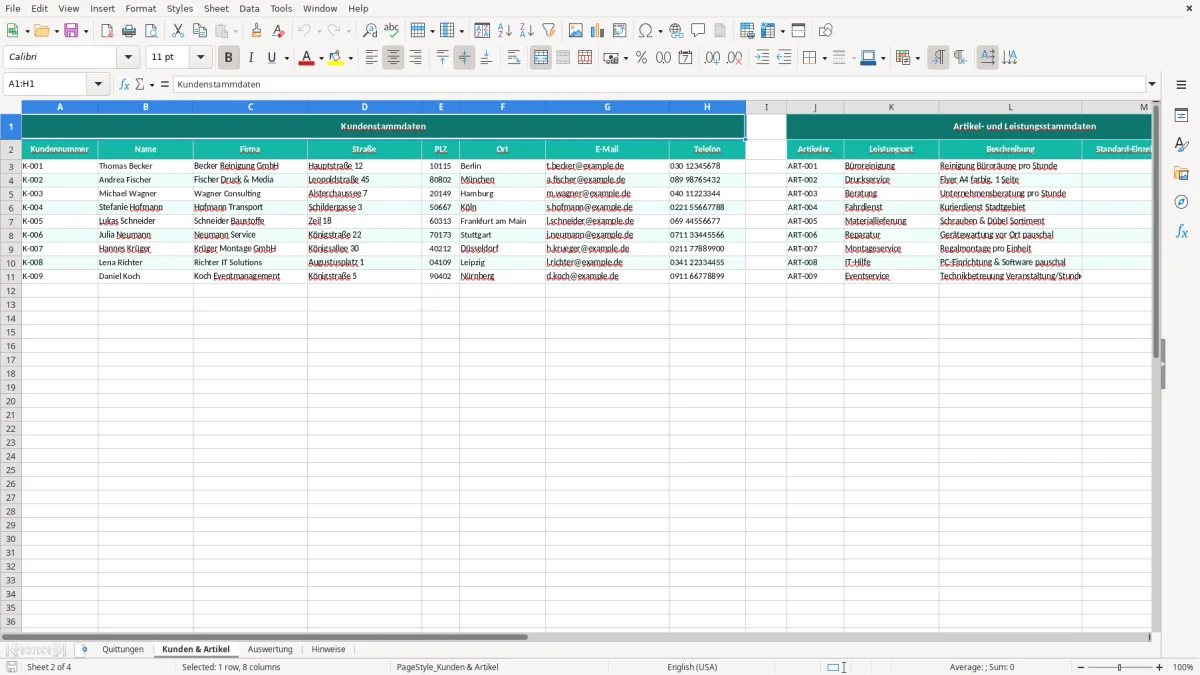Copy selection using the Copy icon
This screenshot has width=1200, height=675.
tap(200, 31)
